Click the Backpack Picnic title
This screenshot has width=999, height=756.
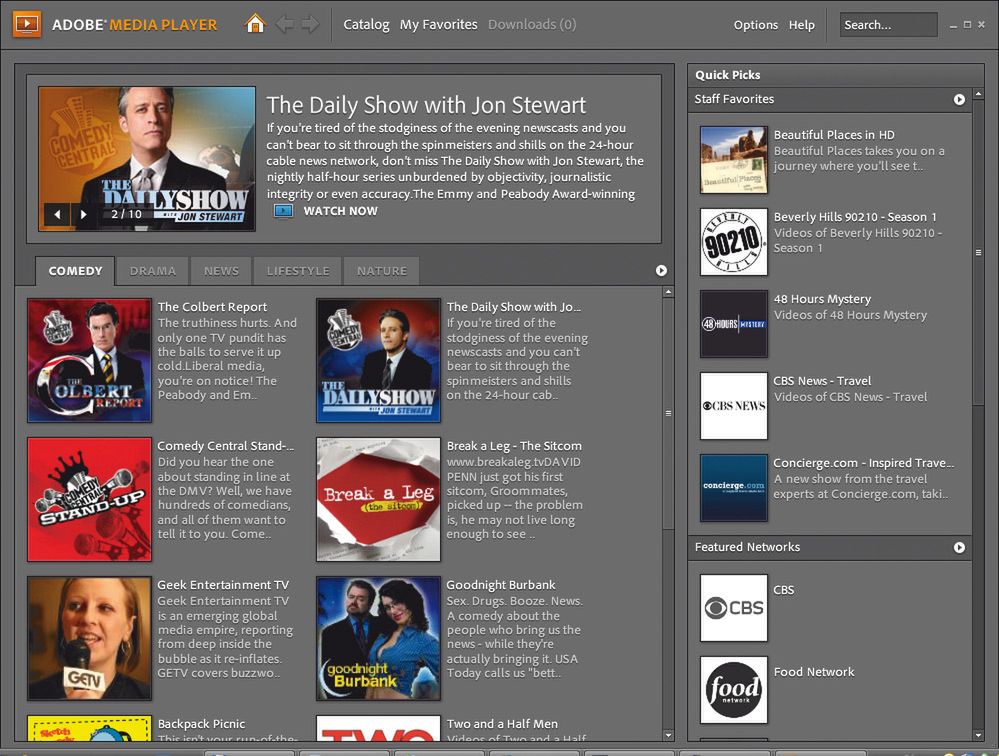tap(201, 724)
